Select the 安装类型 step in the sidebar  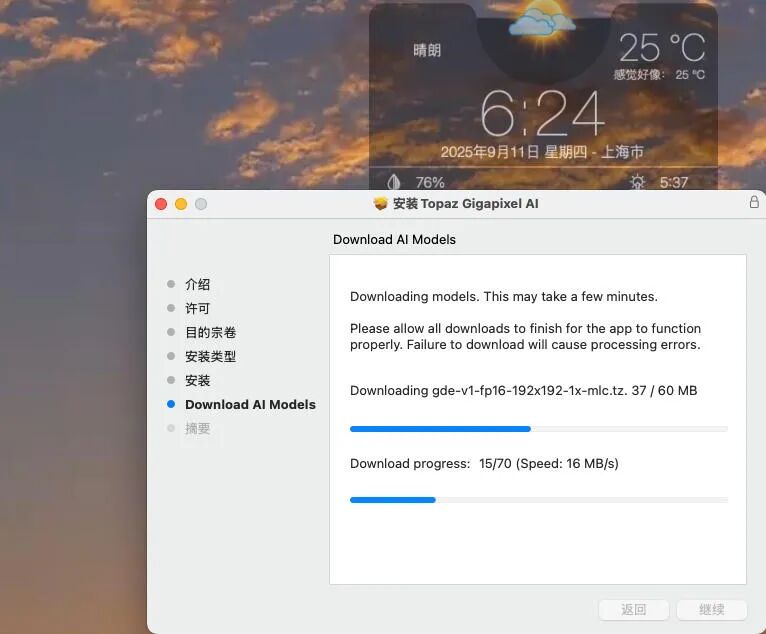point(211,357)
